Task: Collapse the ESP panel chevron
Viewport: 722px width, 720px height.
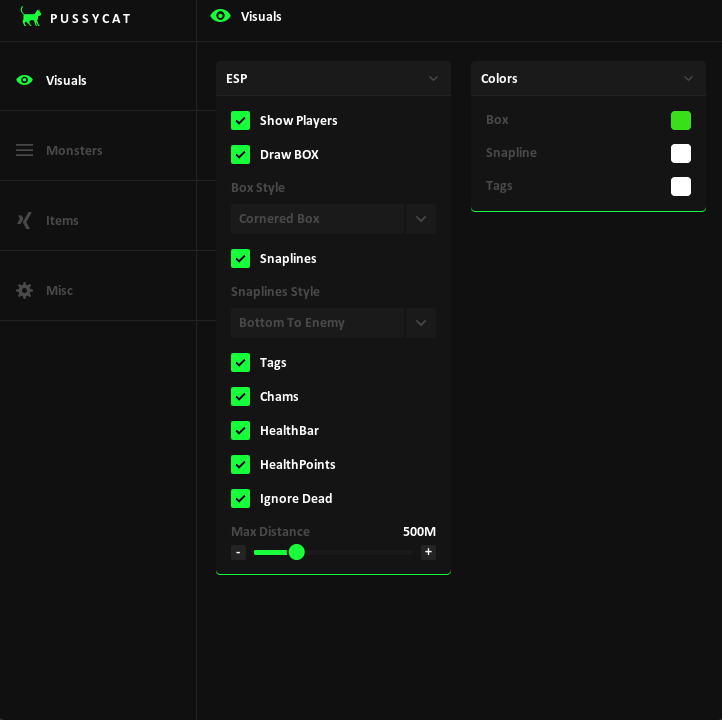Action: (433, 78)
